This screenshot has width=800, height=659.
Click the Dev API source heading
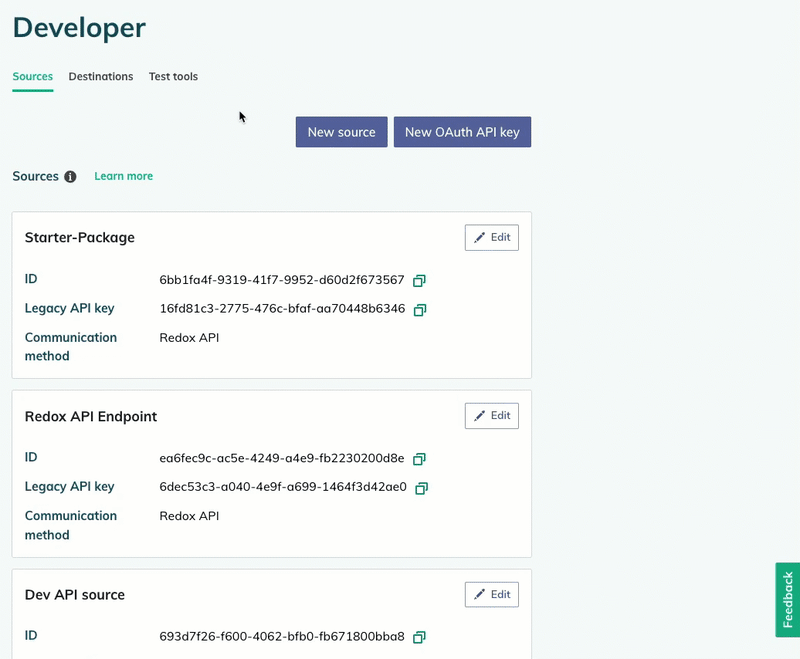coord(74,594)
